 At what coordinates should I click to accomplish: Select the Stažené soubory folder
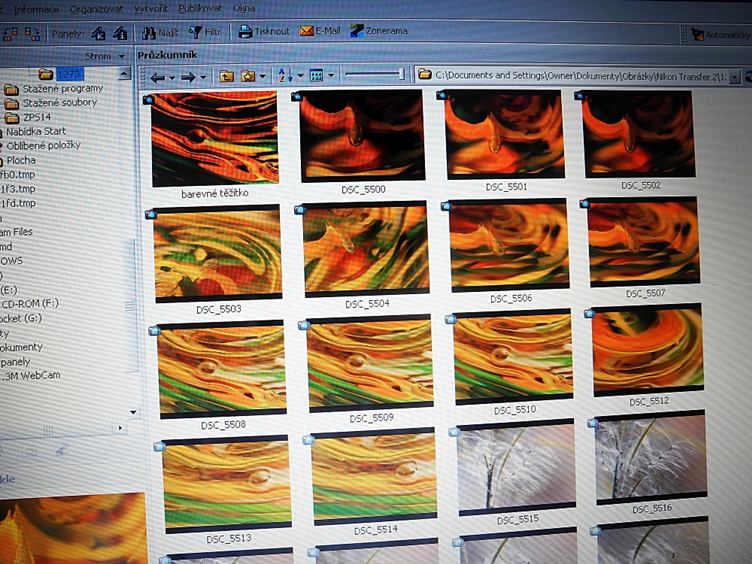tap(60, 103)
